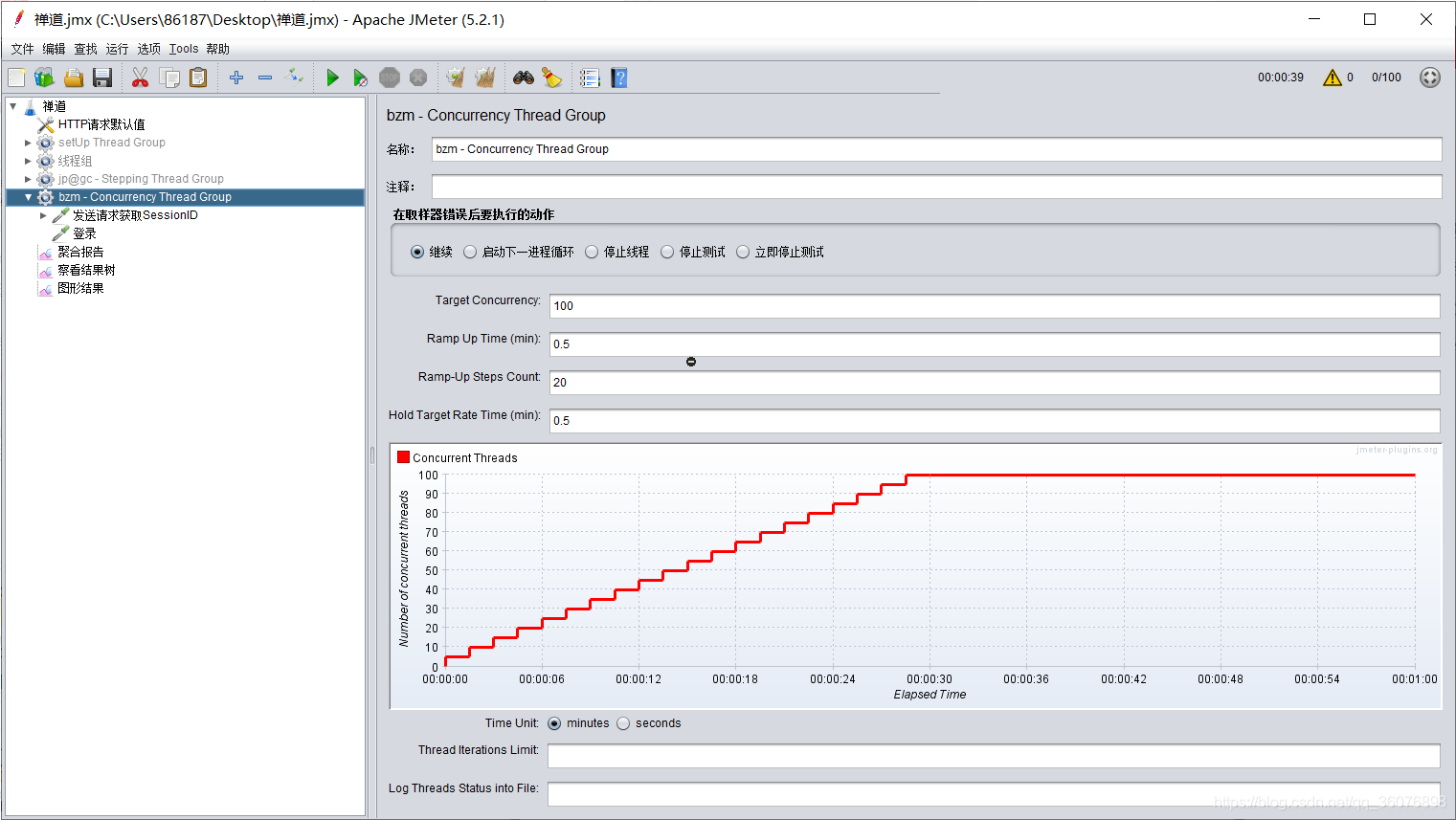Expand the setUp Thread Group node

click(28, 143)
